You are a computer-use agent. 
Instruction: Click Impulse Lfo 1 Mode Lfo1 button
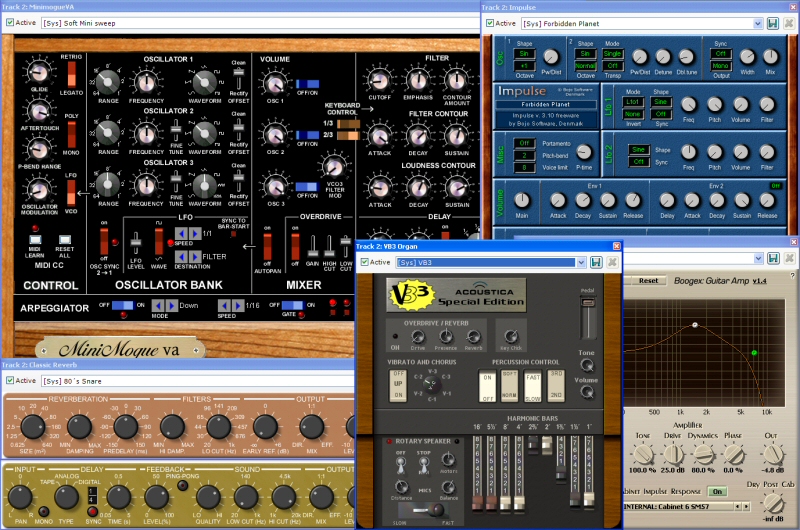[x=633, y=102]
